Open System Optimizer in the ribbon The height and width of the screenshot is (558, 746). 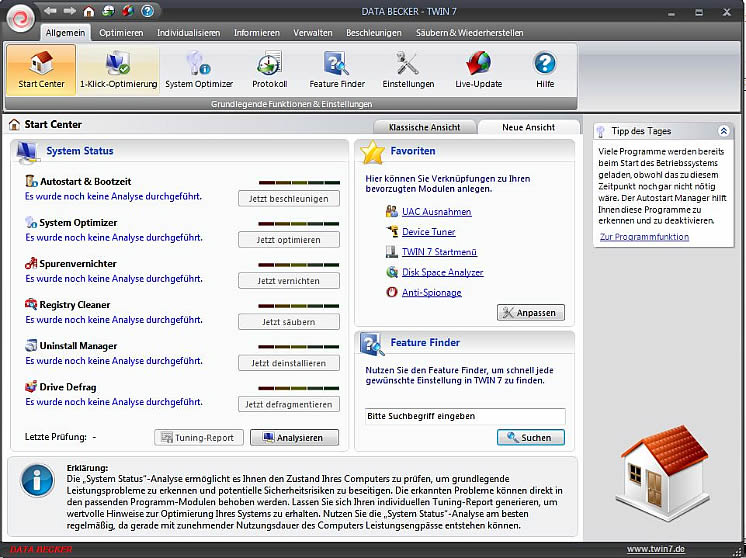(x=199, y=69)
